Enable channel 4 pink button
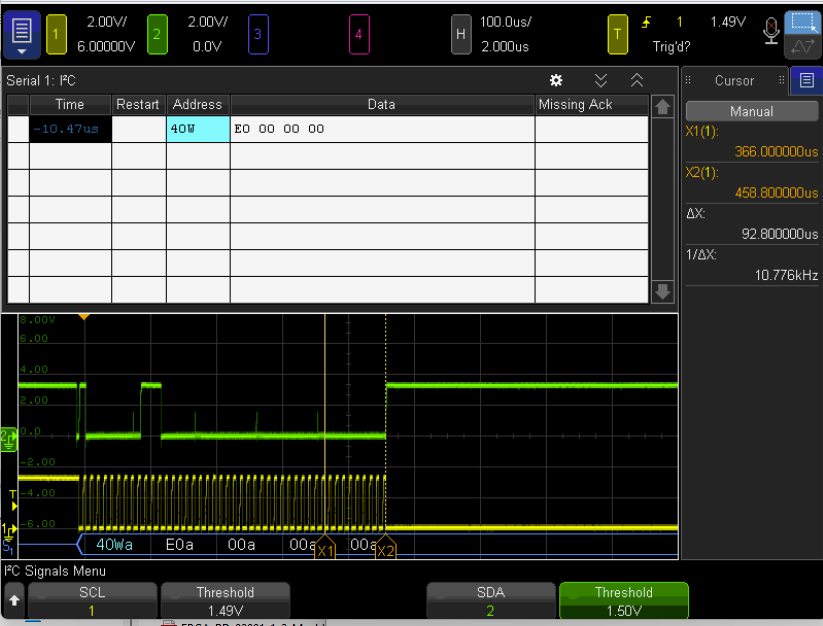Image resolution: width=823 pixels, height=626 pixels. 359,35
